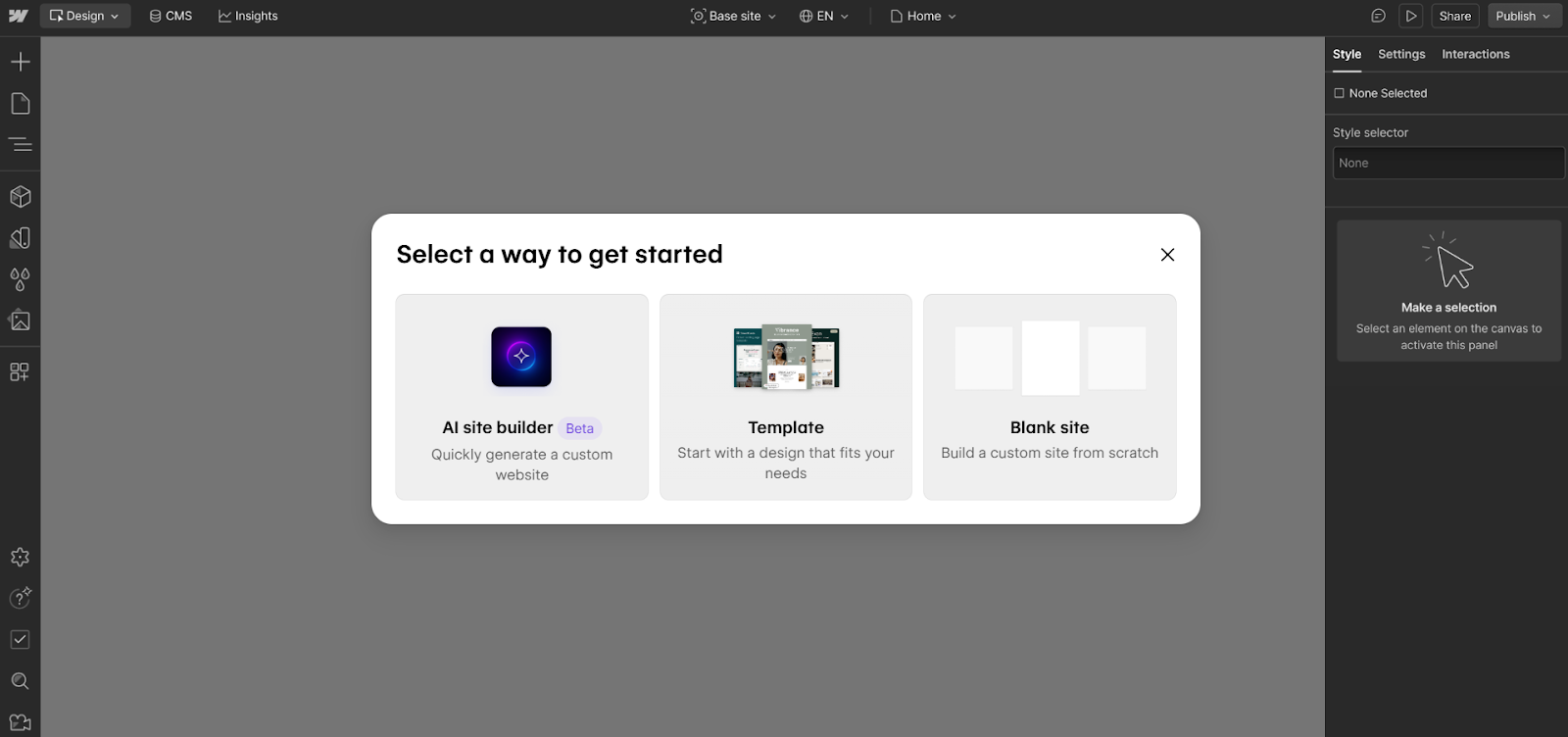Click the Preview play icon
1568x737 pixels.
coord(1411,16)
